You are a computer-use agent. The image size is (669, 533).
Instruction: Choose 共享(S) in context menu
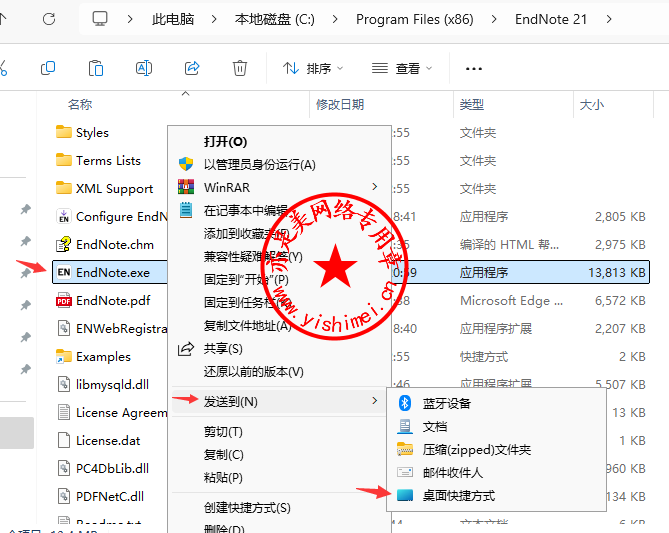(x=223, y=349)
